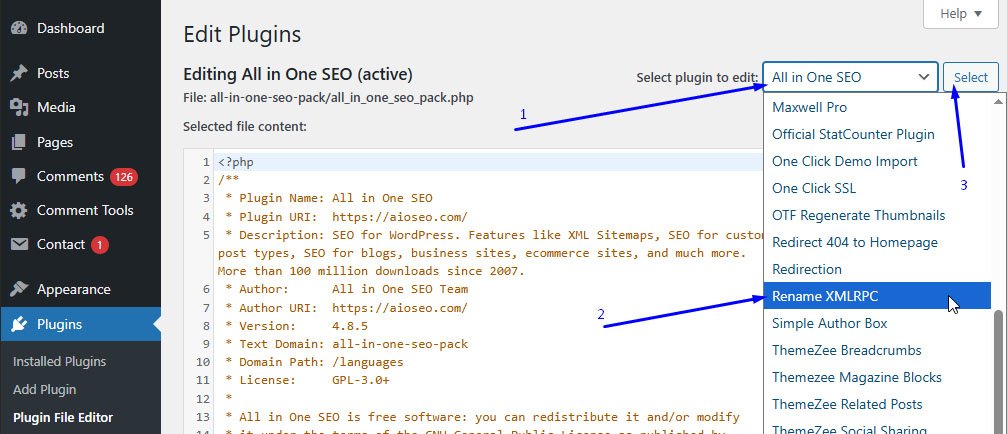
Task: Click the dropdown list scroll-up arrow
Action: point(999,101)
